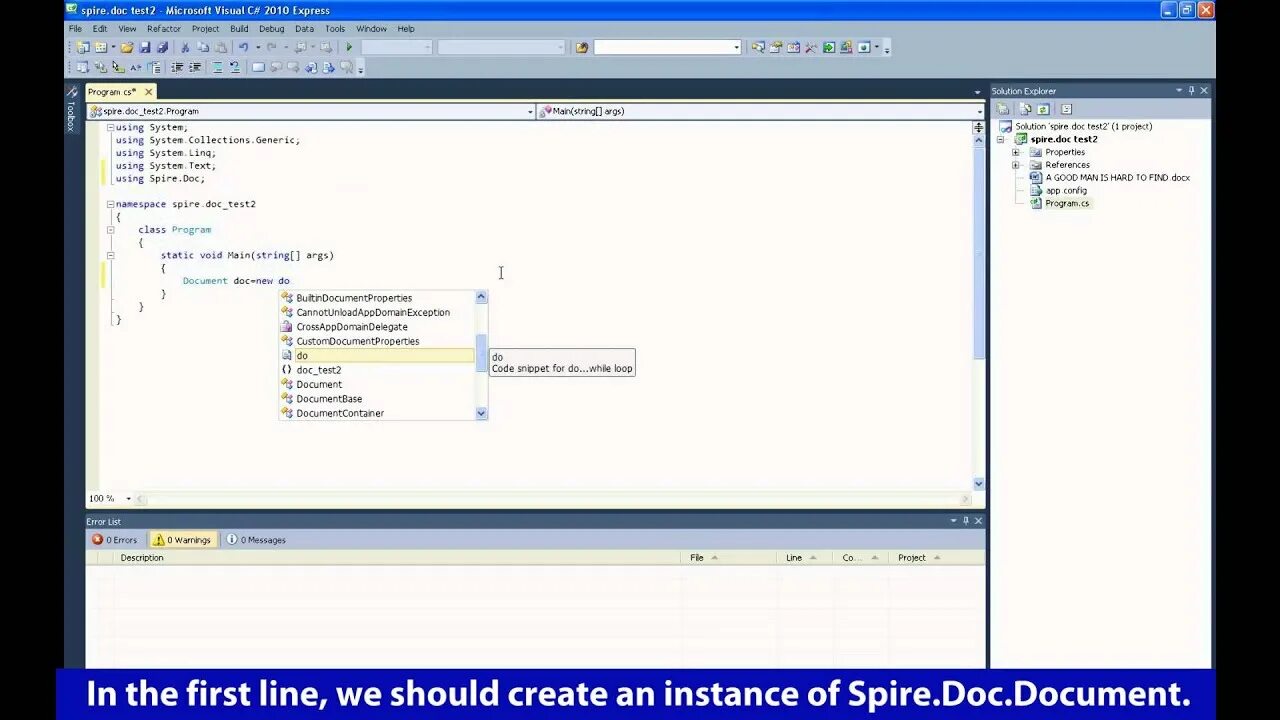Close the Program.cs tab with its X
The width and height of the screenshot is (1280, 720).
148,92
